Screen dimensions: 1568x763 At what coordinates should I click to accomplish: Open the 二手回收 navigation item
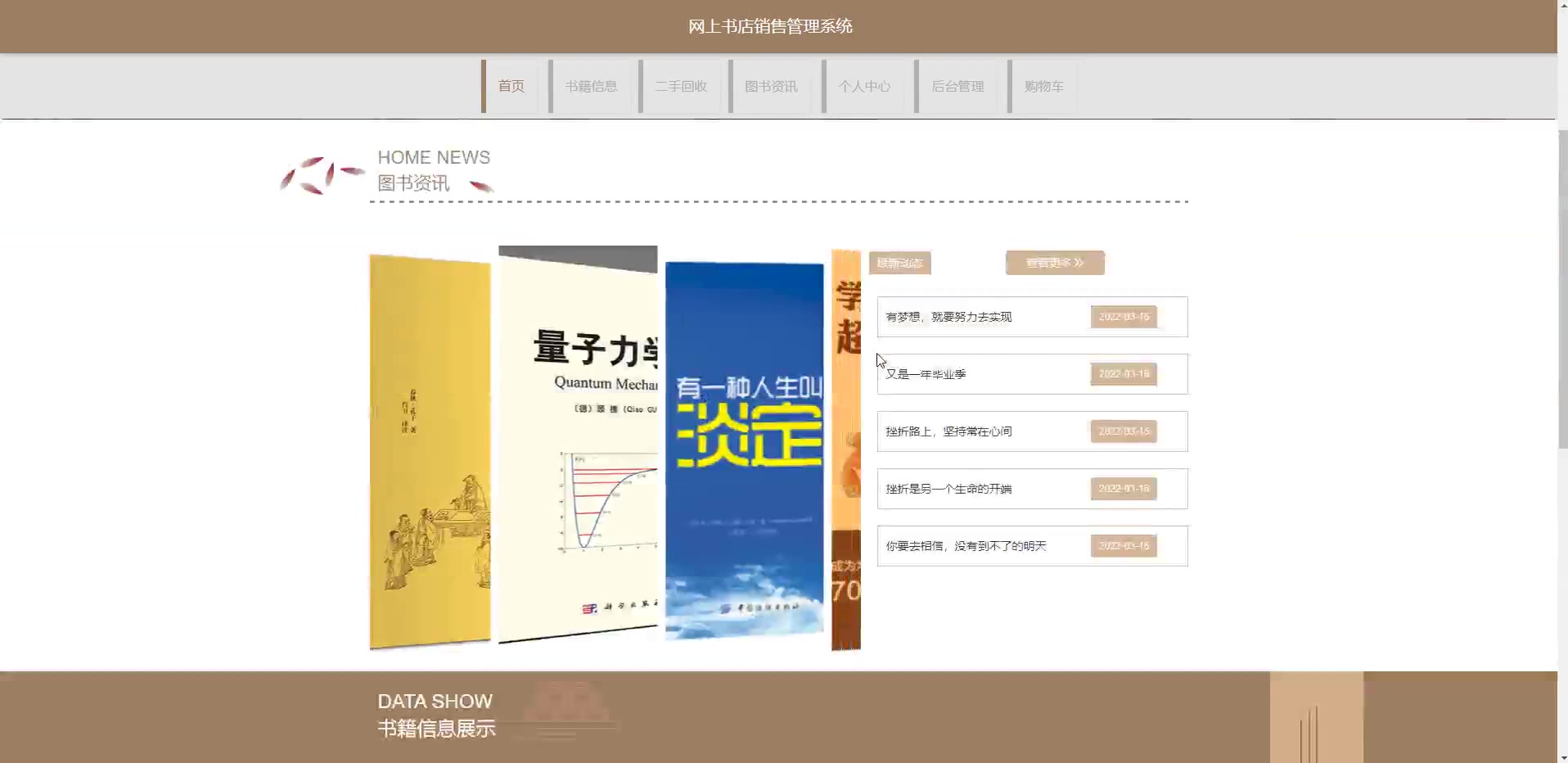click(680, 86)
